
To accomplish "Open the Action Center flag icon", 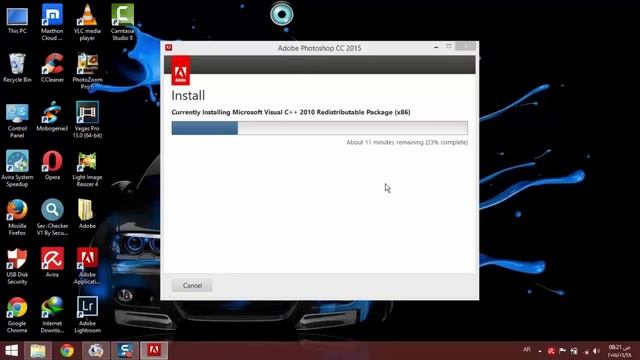I will pos(562,351).
